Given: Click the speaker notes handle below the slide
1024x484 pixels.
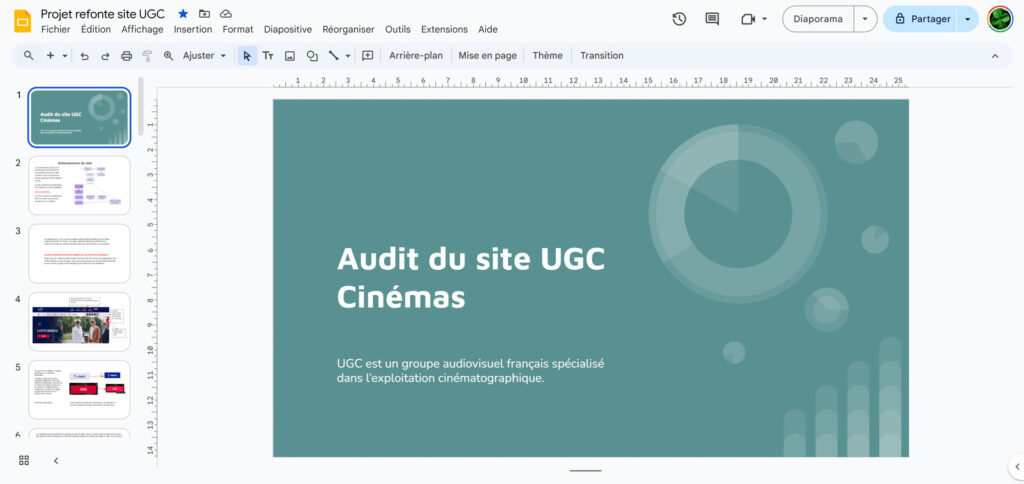Looking at the screenshot, I should pyautogui.click(x=585, y=470).
